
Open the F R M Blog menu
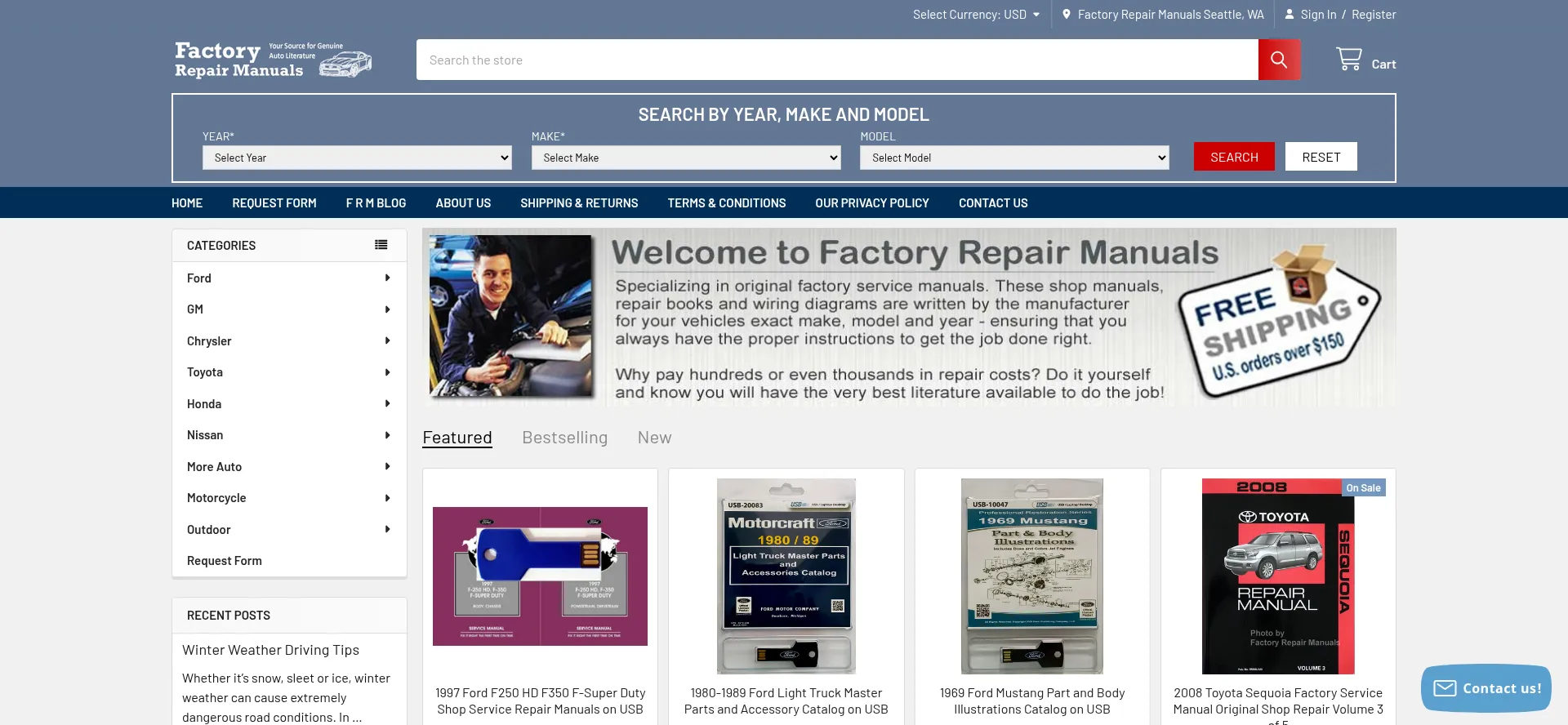(376, 202)
